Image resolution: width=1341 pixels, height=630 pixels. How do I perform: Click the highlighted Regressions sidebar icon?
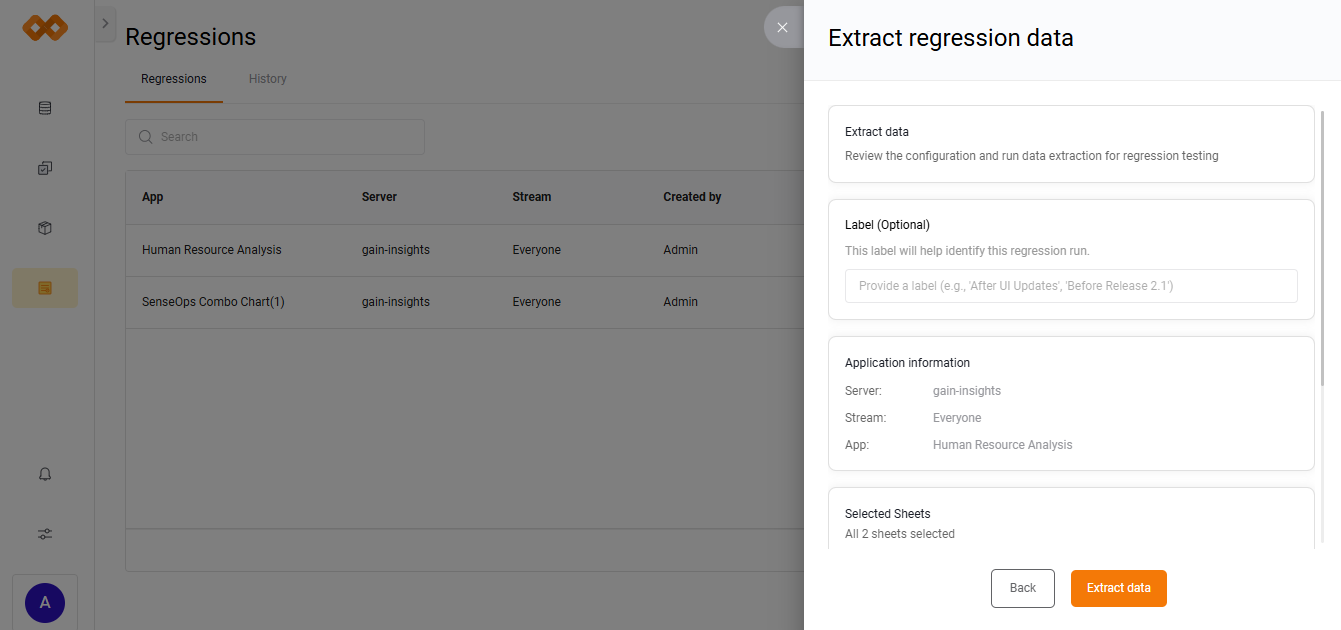[x=44, y=287]
